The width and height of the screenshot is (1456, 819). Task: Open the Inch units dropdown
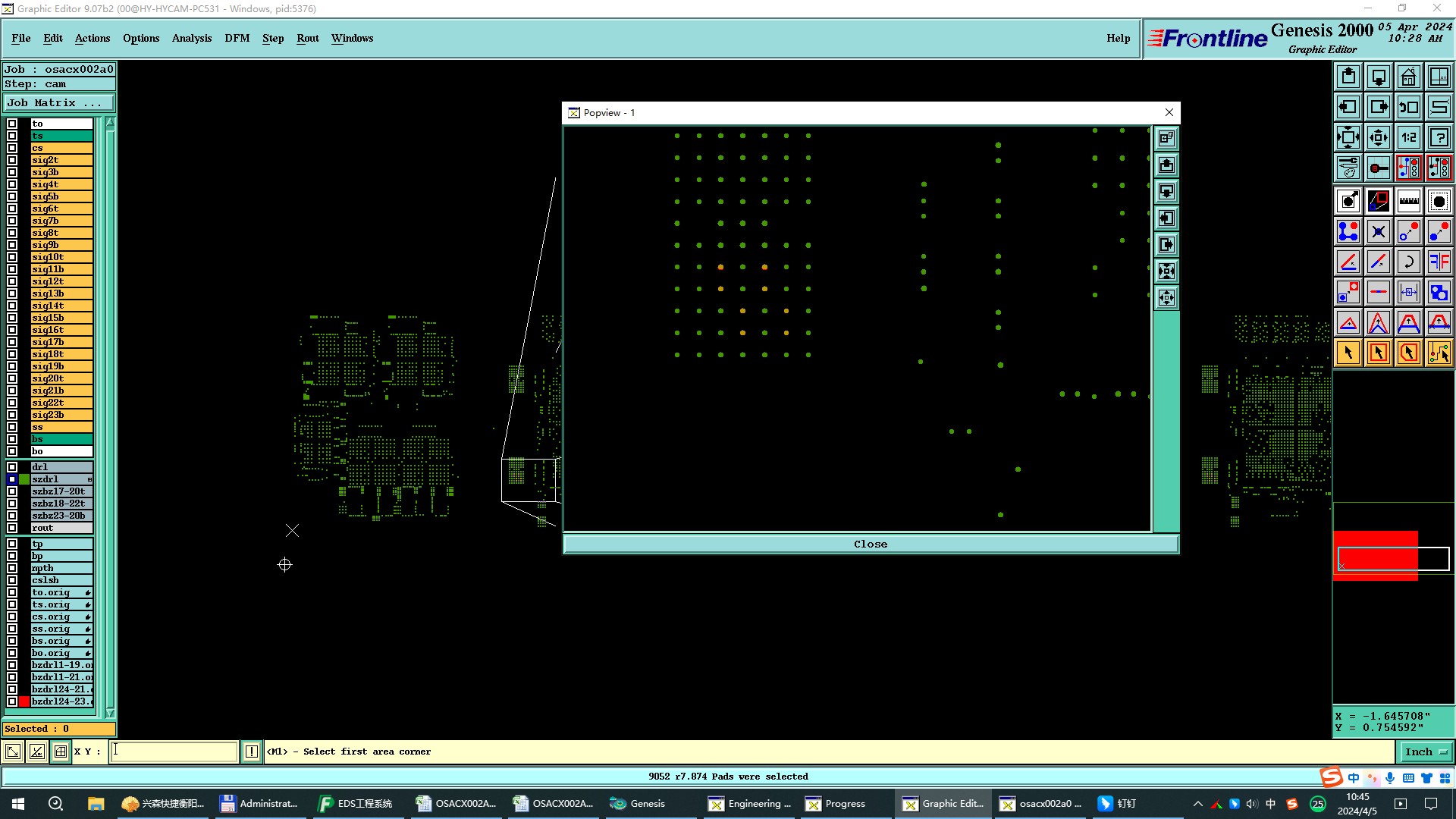coord(1426,752)
